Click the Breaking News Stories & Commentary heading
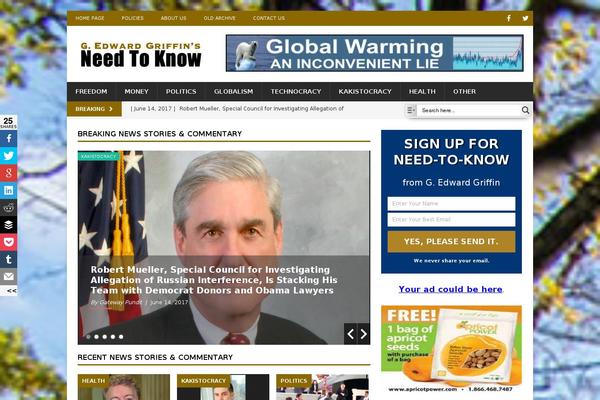This screenshot has width=600, height=400. [160, 134]
